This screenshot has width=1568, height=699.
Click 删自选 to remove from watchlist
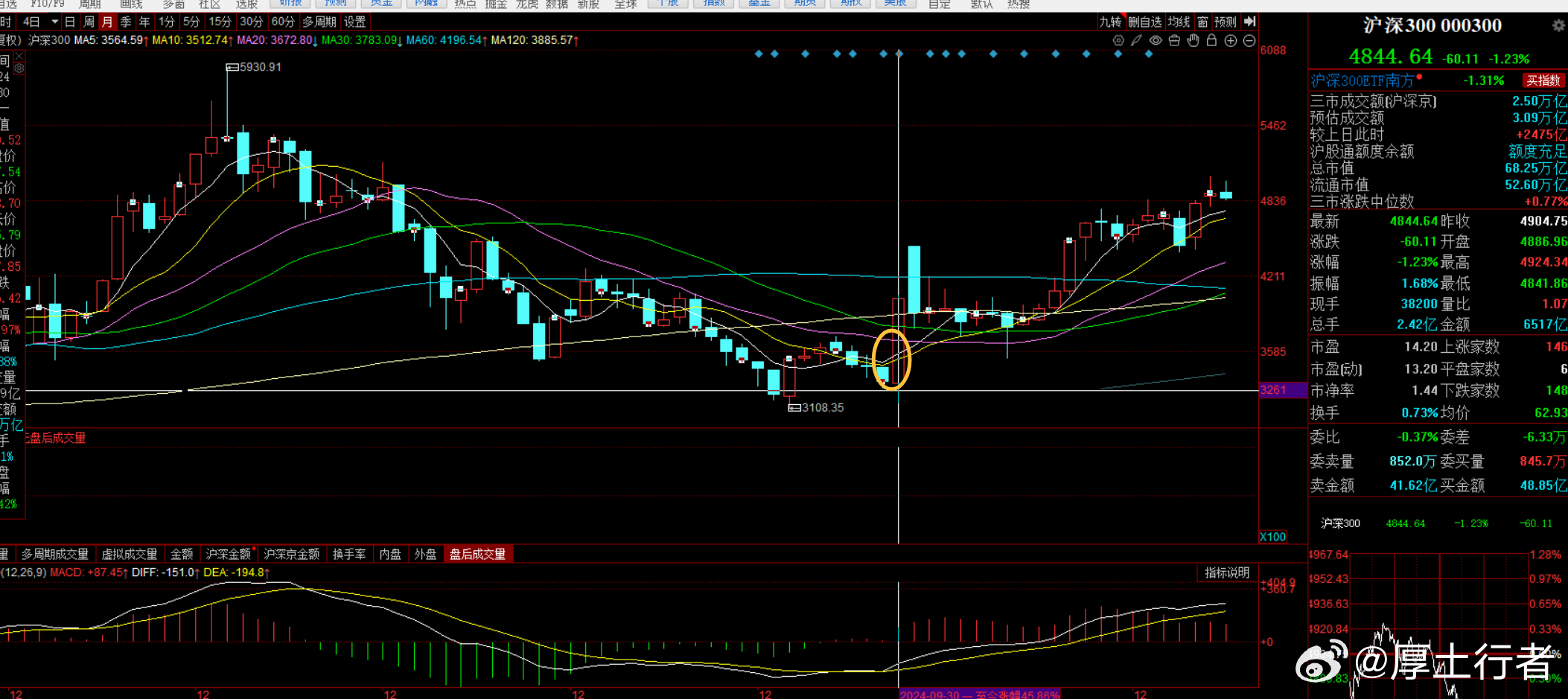[x=1144, y=22]
